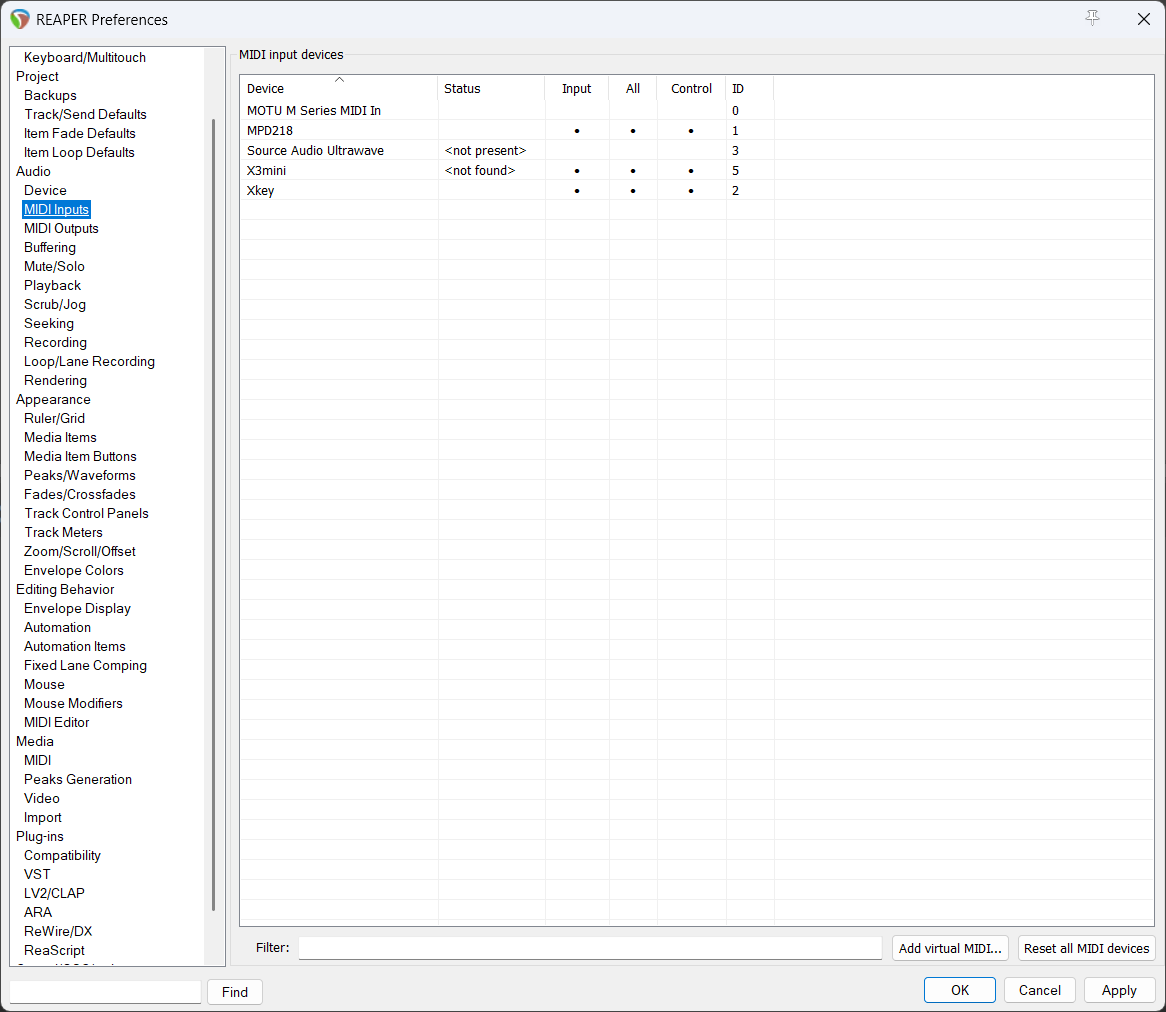Toggle the All dot for Xkey
The width and height of the screenshot is (1166, 1012).
(x=633, y=191)
